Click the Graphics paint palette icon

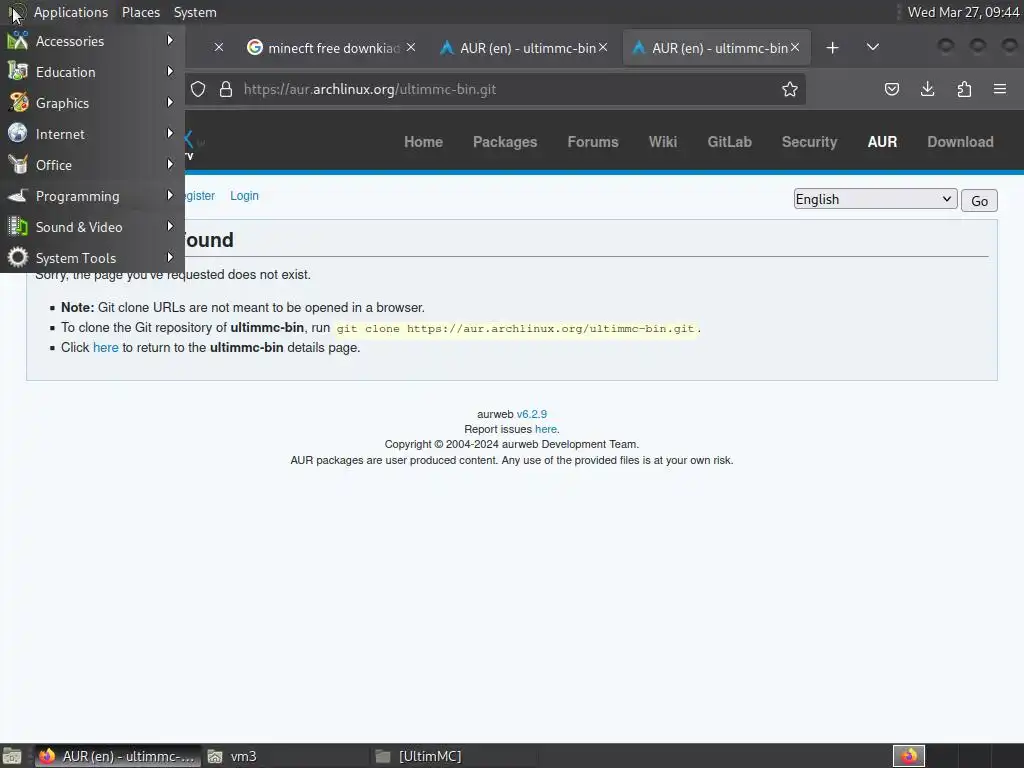[x=18, y=103]
